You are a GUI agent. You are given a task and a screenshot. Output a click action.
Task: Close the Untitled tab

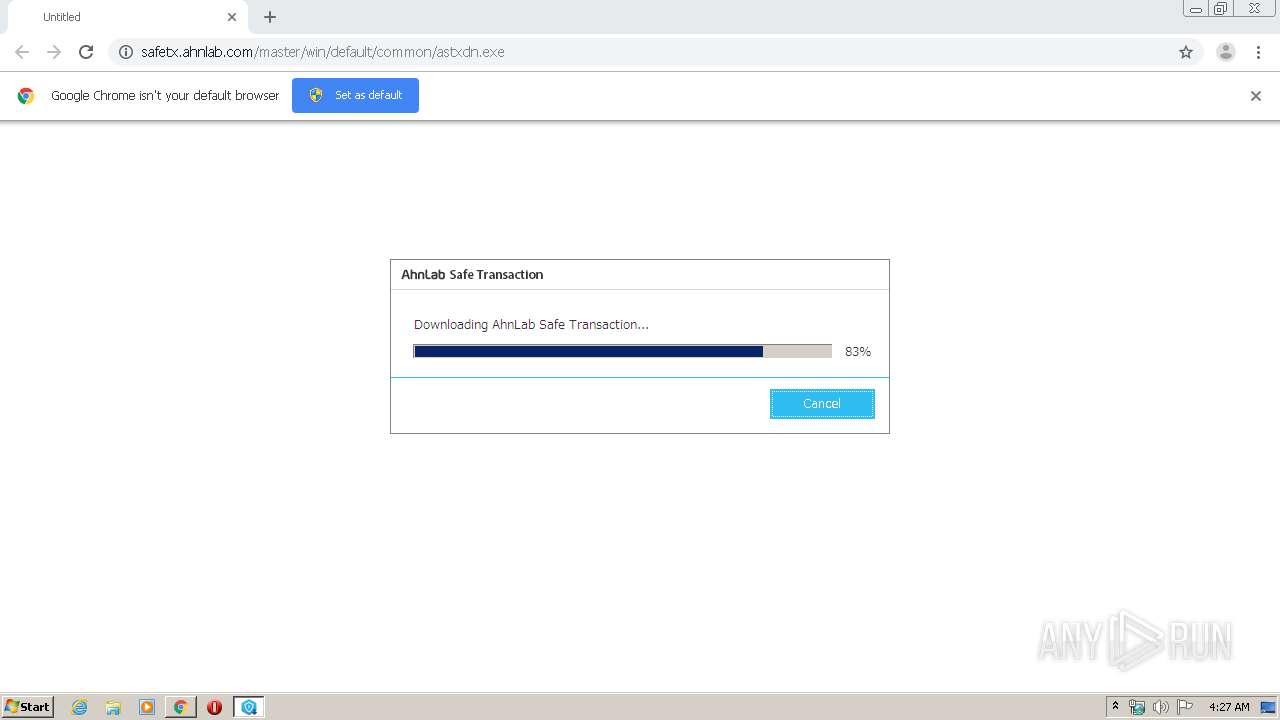coord(232,17)
